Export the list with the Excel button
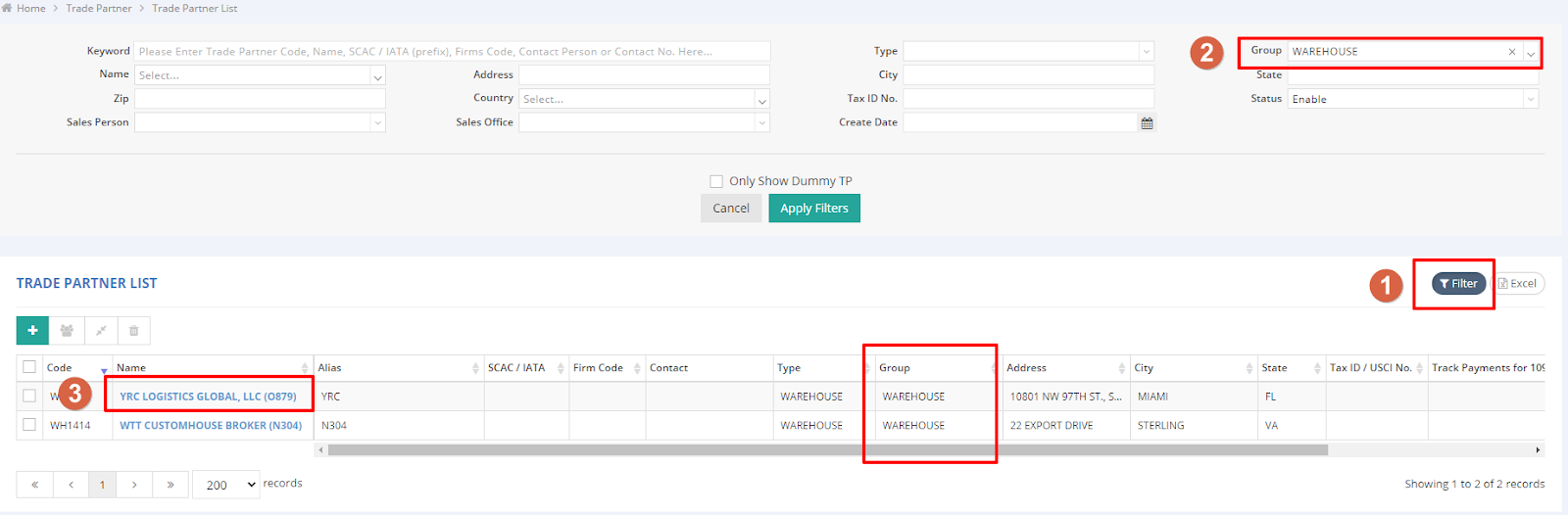The image size is (1568, 515). pyautogui.click(x=1518, y=284)
